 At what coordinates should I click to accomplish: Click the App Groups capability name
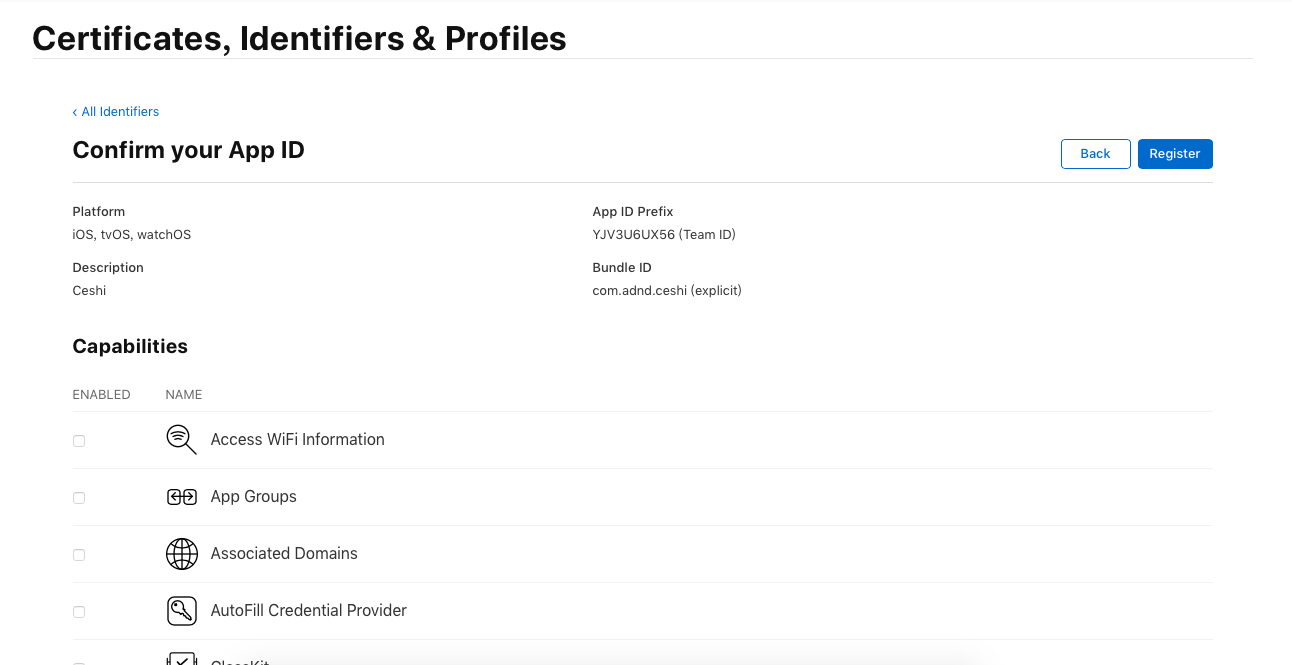(x=253, y=497)
